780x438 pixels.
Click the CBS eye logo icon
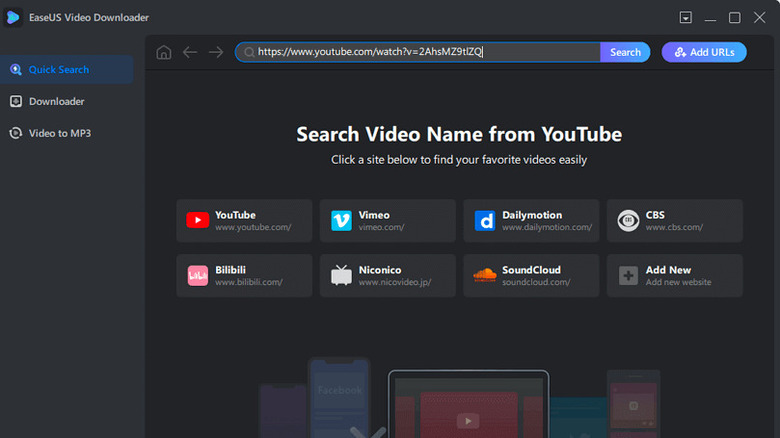pos(628,221)
